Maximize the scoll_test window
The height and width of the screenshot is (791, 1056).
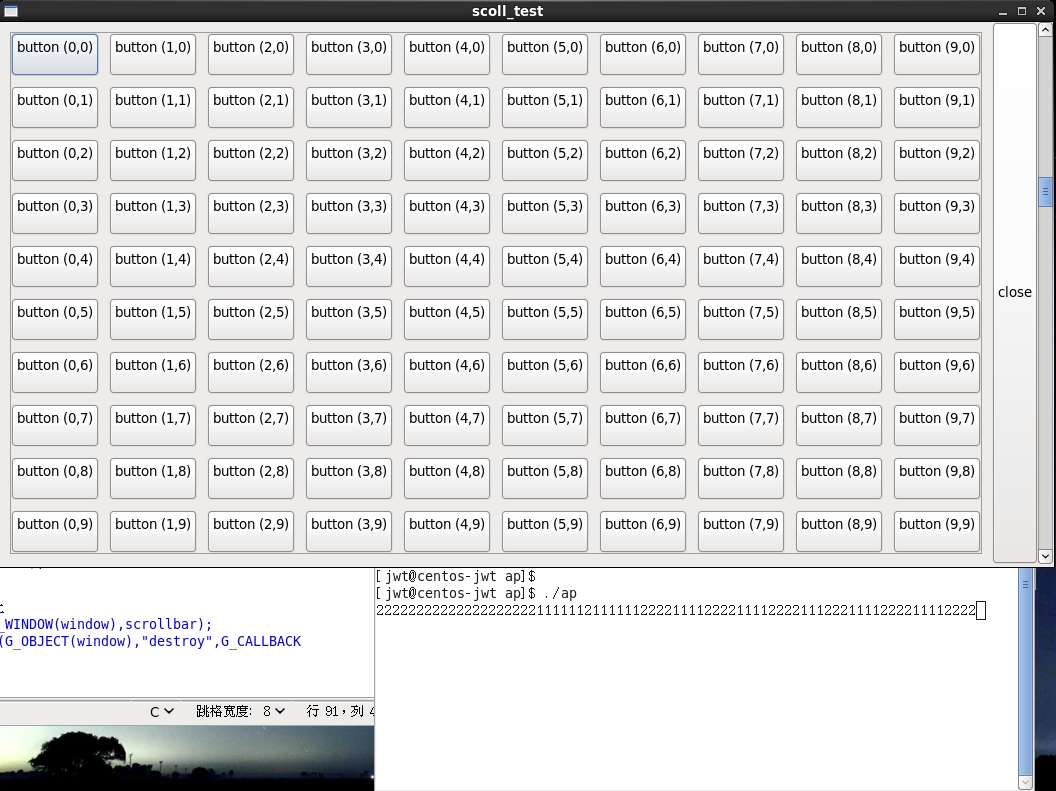tap(1022, 11)
